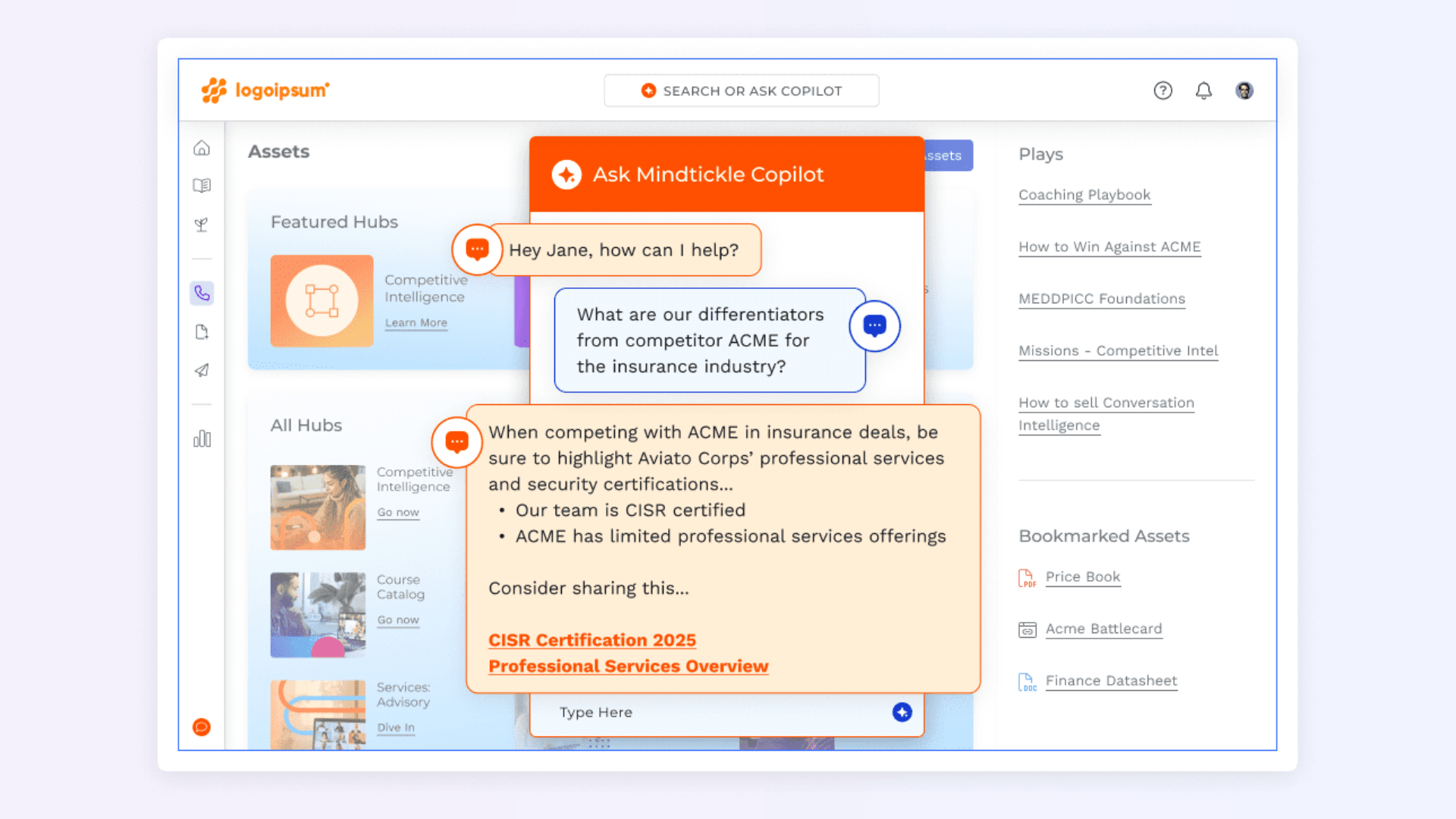
Task: Click the plant sprout sidebar icon
Action: pos(202,224)
